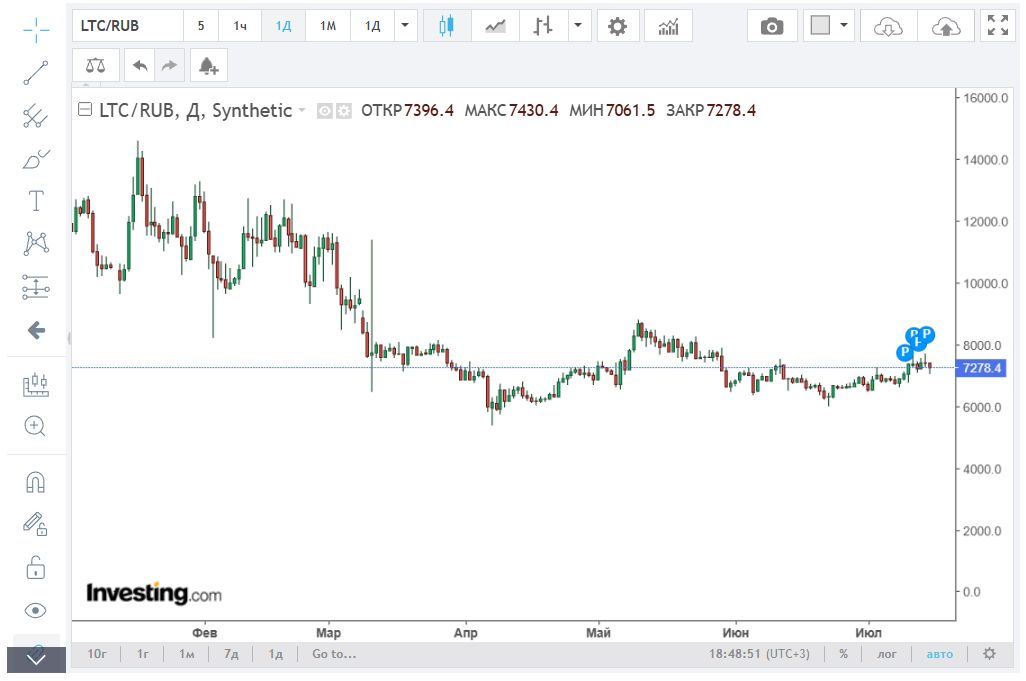The image size is (1026, 681).
Task: Toggle fullscreen mode
Action: (998, 26)
